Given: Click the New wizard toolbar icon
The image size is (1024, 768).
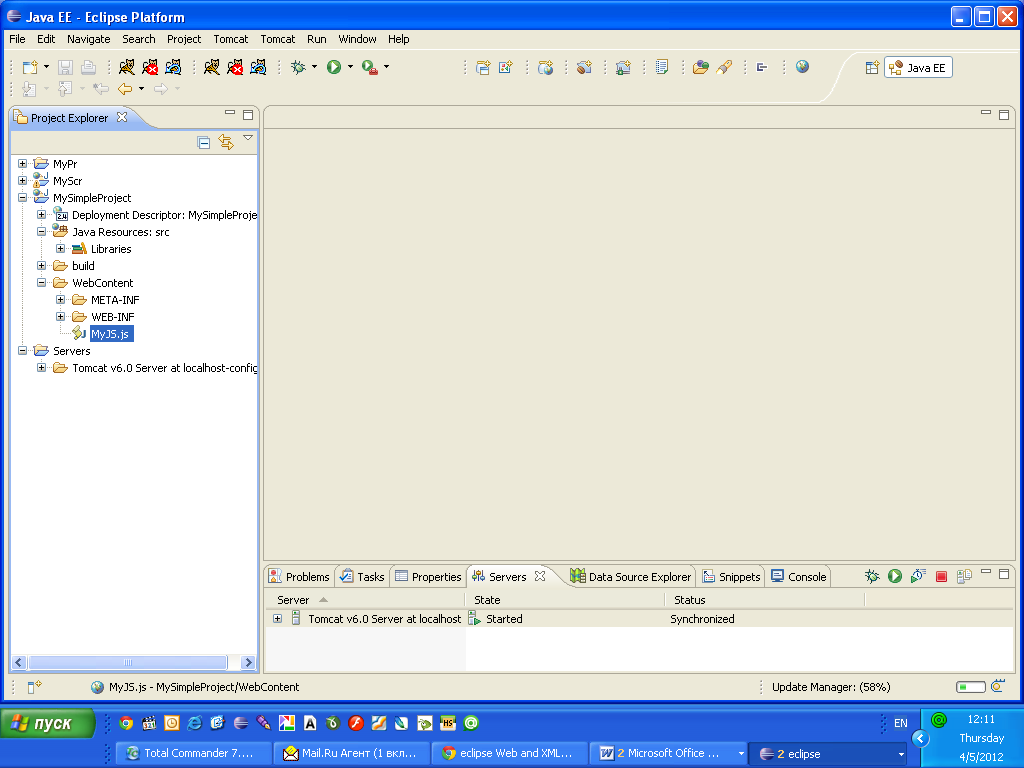Looking at the screenshot, I should coord(30,67).
